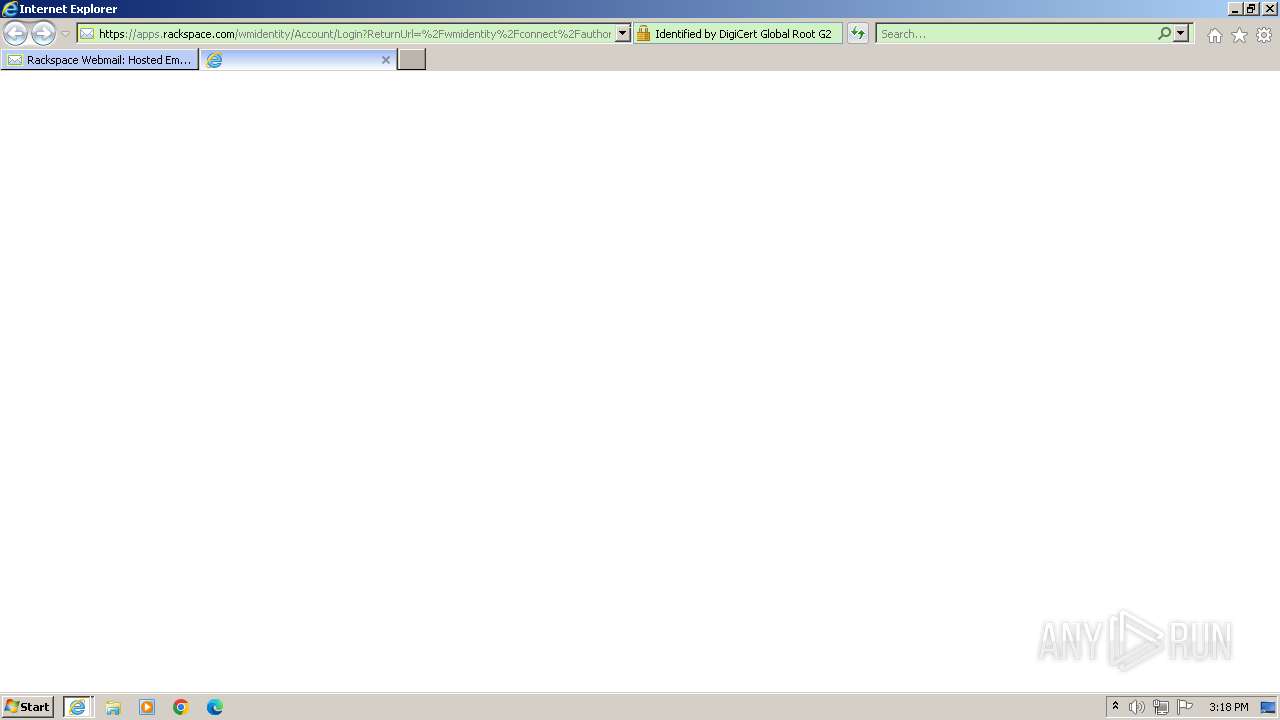This screenshot has width=1280, height=720.
Task: Click the 3:18 PM clock
Action: (1228, 707)
